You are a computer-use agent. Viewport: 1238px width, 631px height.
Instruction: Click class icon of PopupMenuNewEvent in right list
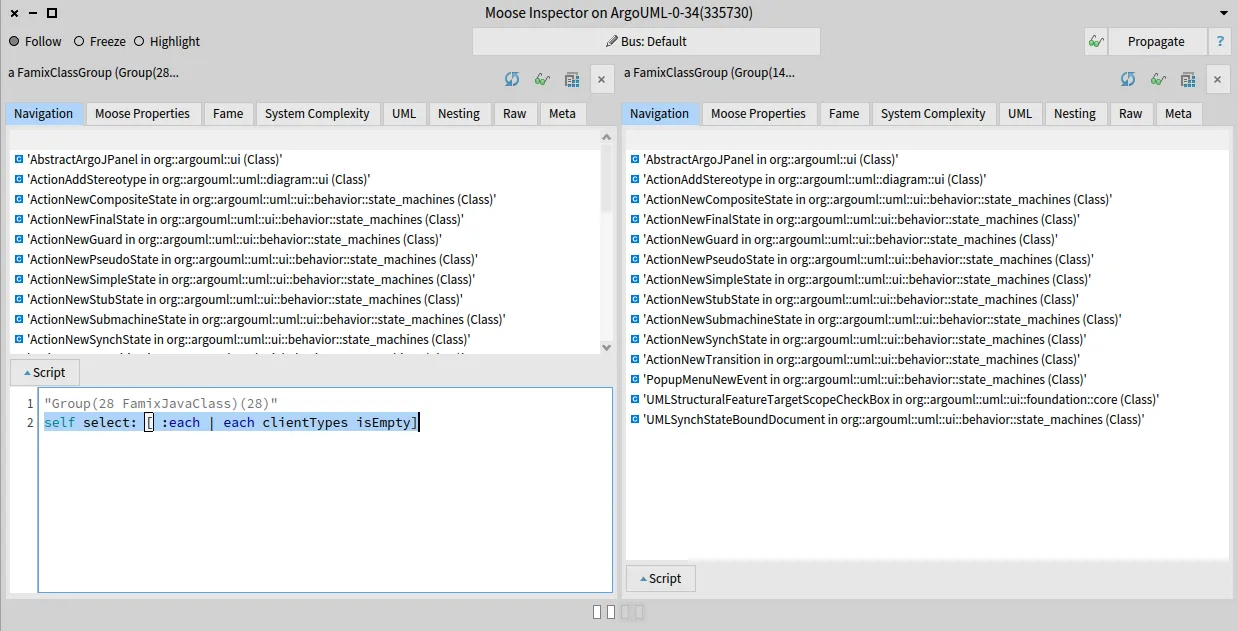pos(635,379)
